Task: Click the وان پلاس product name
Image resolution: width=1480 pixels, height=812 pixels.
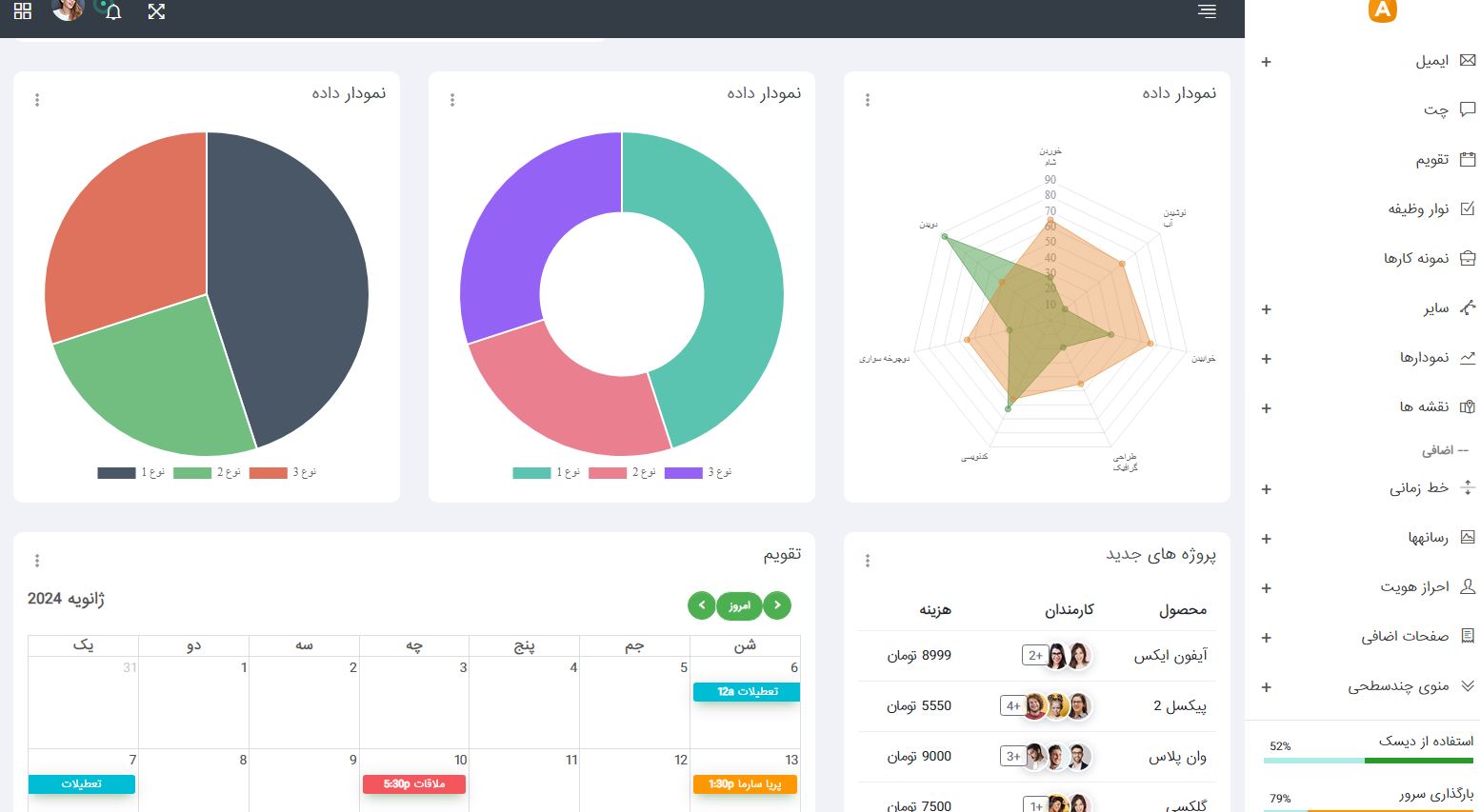Action: point(1177,756)
